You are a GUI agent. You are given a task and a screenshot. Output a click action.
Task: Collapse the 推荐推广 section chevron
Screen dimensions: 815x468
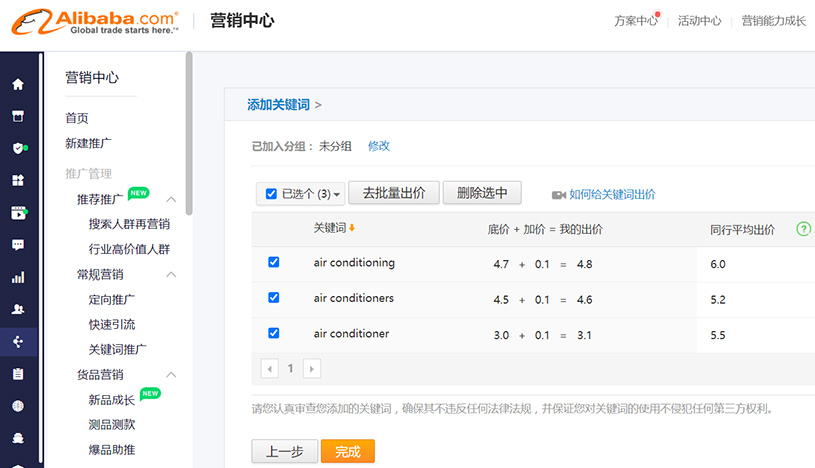(x=171, y=200)
